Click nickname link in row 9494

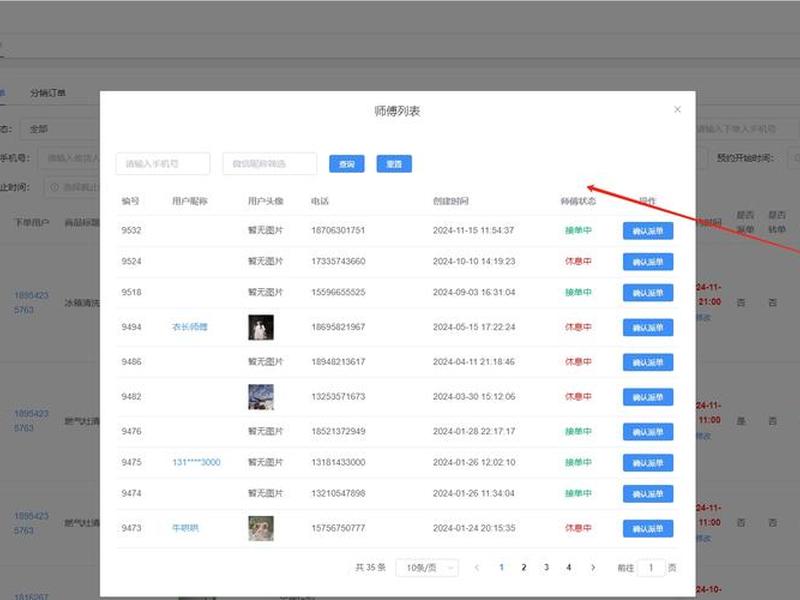[190, 327]
